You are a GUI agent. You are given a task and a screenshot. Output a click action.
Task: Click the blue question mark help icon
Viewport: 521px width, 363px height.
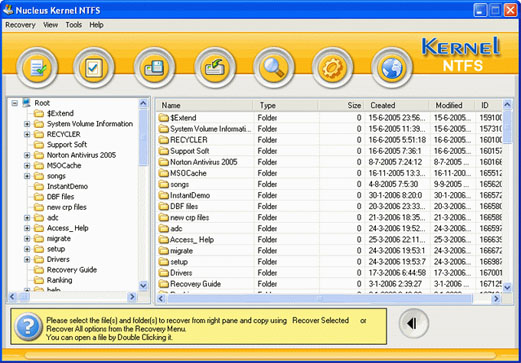28,327
